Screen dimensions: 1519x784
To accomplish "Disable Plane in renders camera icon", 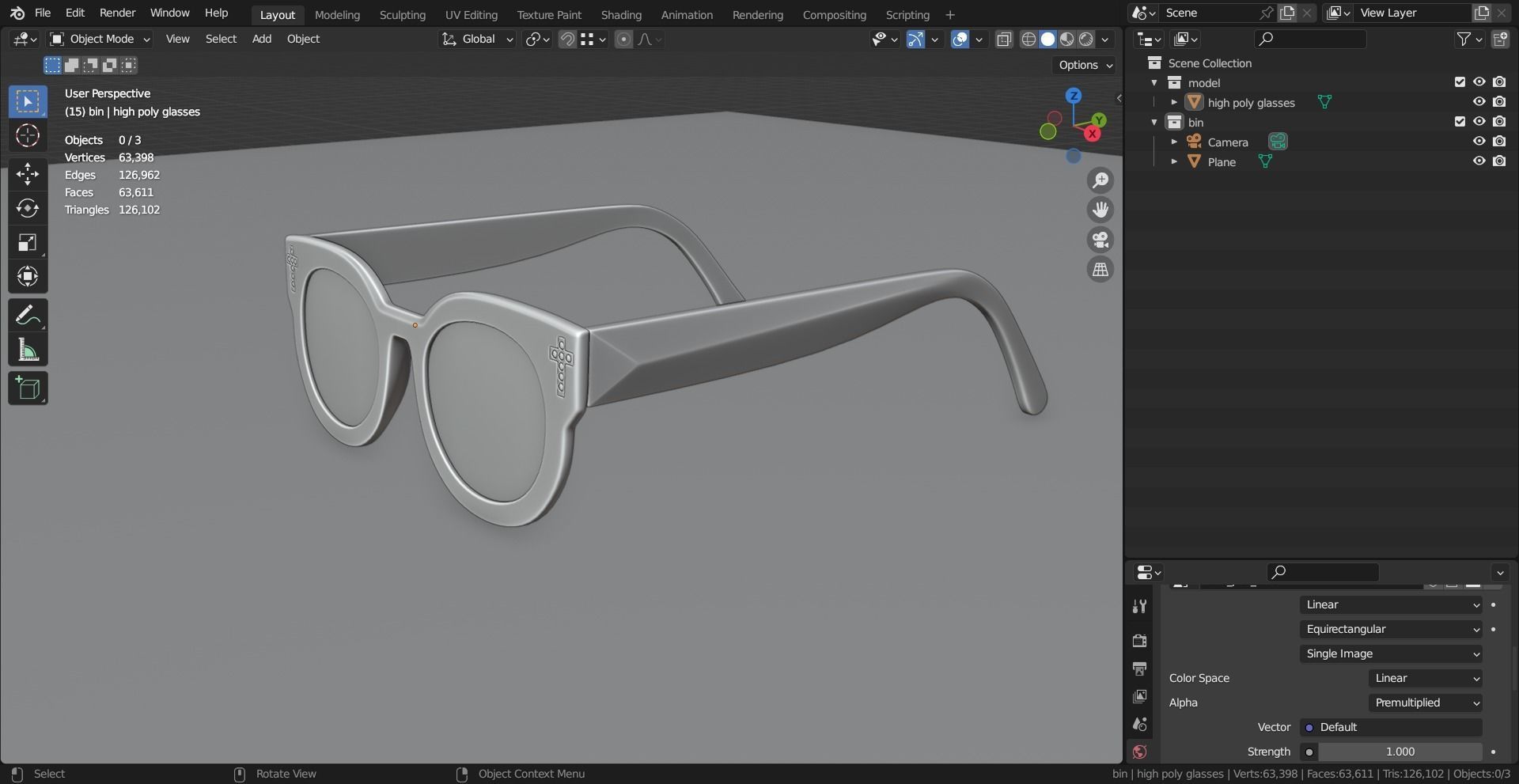I will 1499,161.
